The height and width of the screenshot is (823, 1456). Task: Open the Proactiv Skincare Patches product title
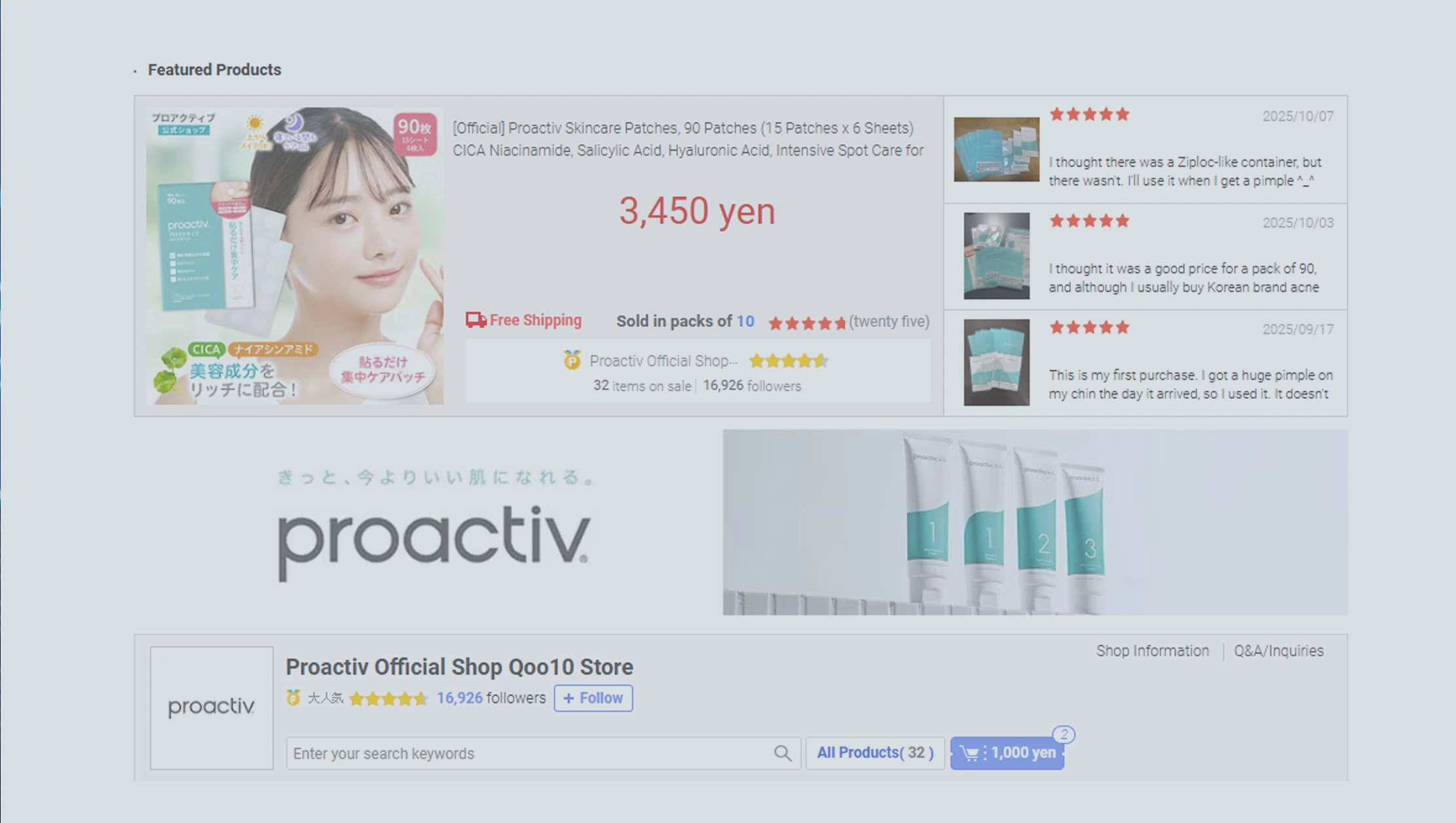pos(688,139)
